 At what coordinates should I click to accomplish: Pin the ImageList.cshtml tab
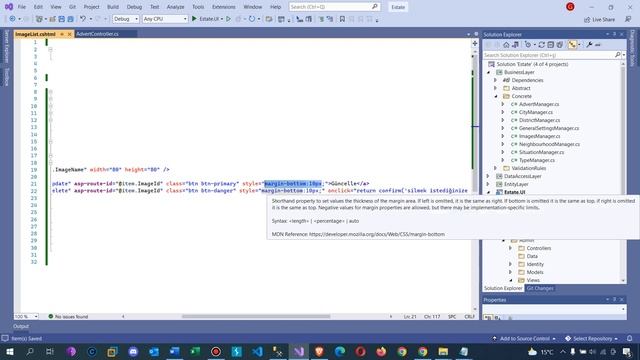(x=62, y=34)
